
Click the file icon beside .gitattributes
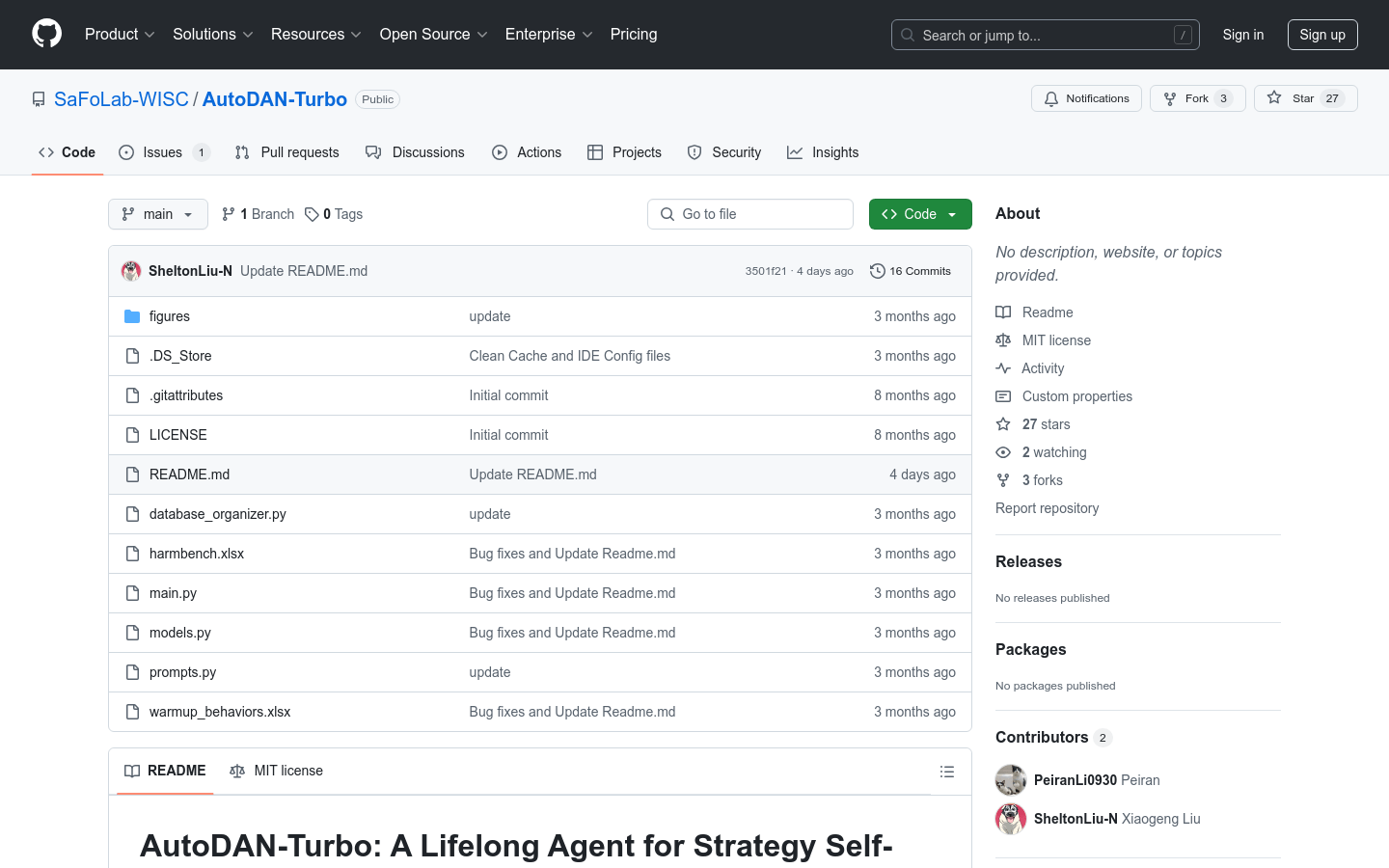point(132,395)
